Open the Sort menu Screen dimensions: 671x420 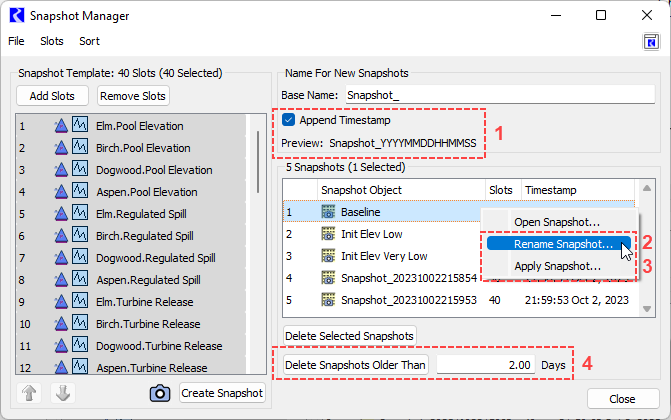click(x=89, y=41)
